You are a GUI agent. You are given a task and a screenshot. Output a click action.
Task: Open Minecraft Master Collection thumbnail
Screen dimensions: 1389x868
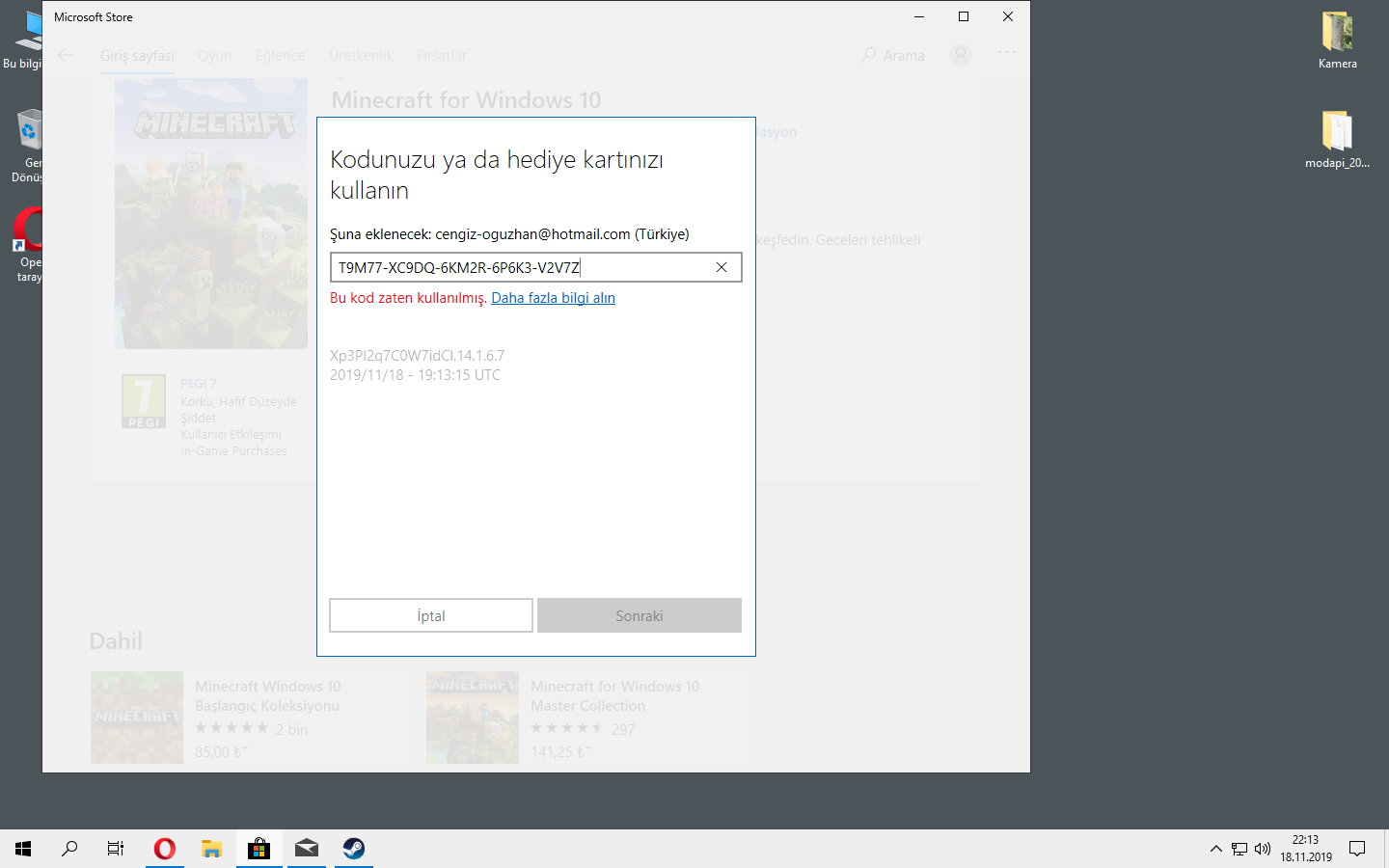[x=473, y=718]
